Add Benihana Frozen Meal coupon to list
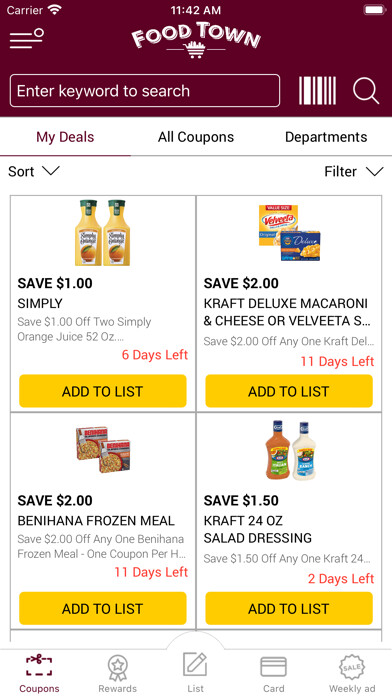This screenshot has width=392, height=696. tap(103, 609)
